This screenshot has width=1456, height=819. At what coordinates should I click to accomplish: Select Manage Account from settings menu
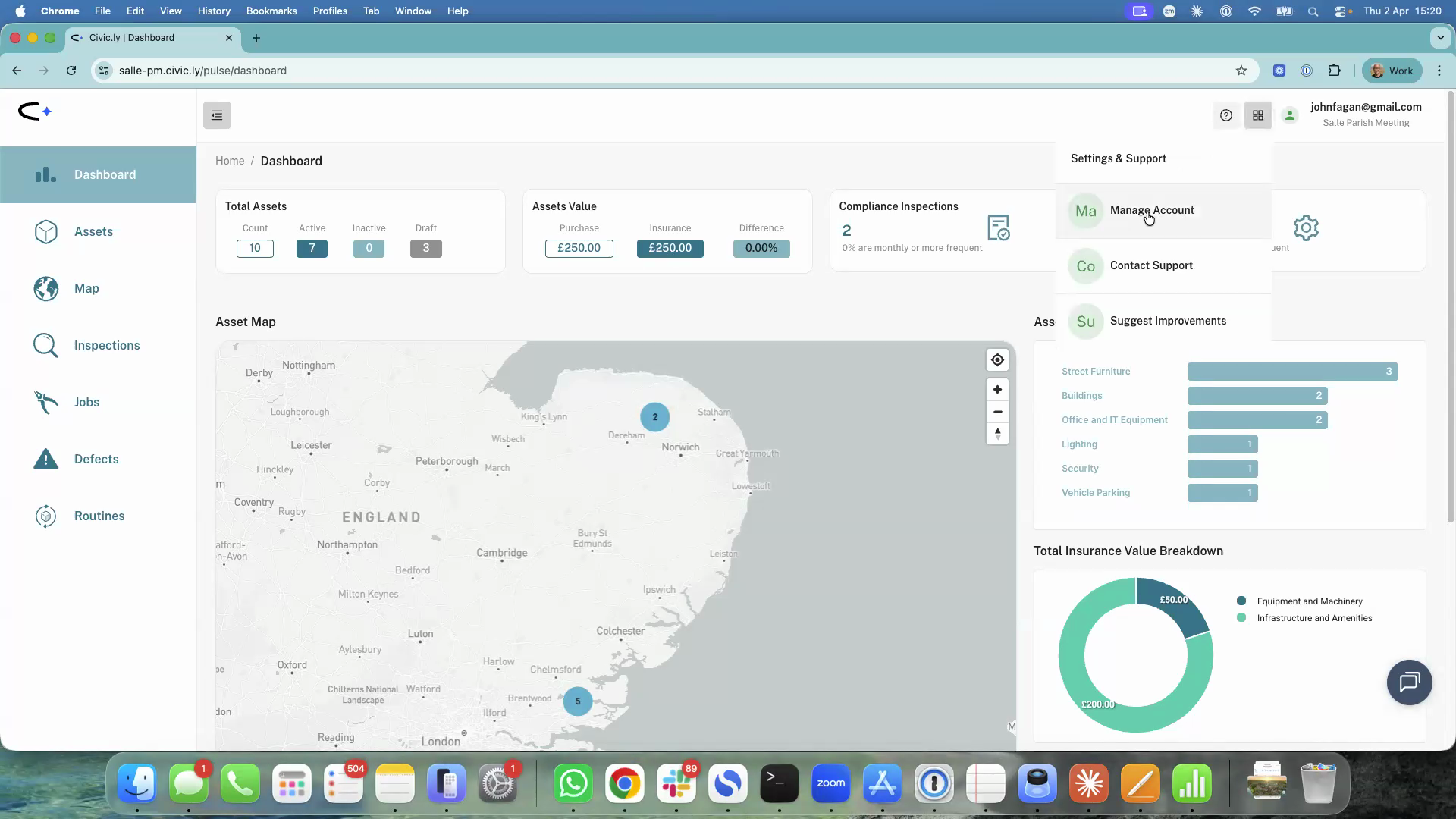1151,210
